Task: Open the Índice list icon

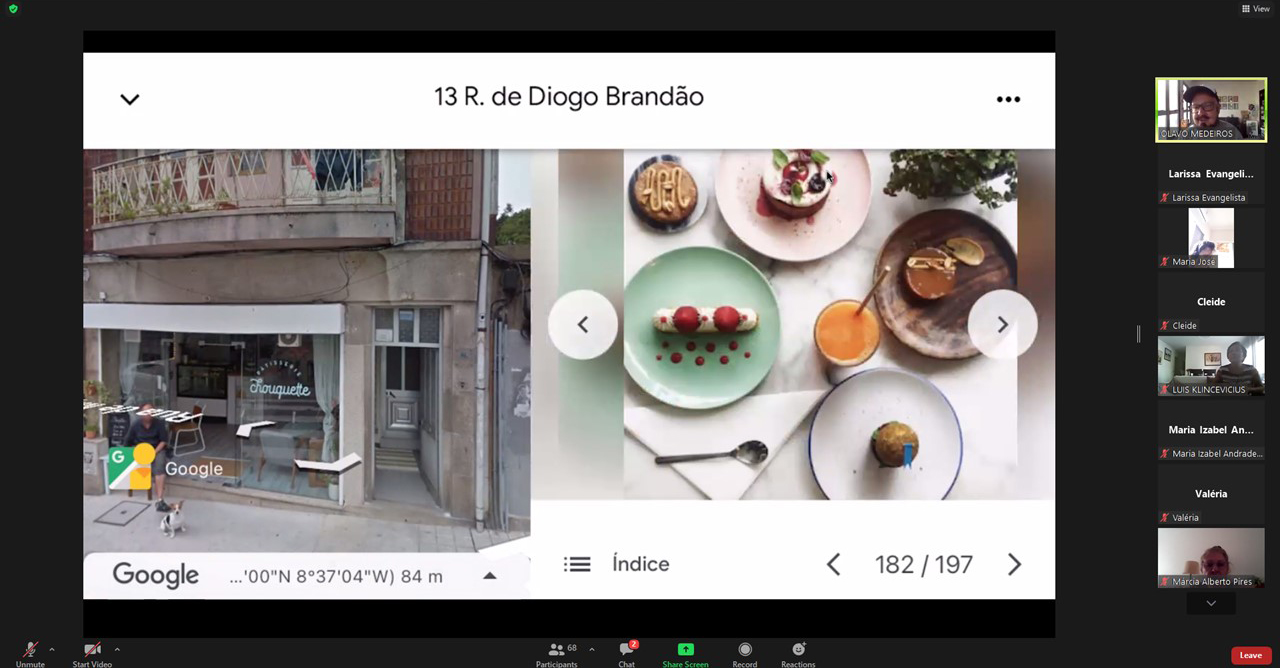Action: point(577,564)
